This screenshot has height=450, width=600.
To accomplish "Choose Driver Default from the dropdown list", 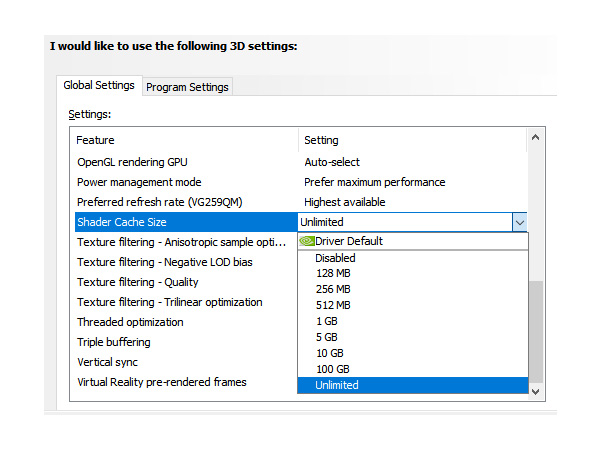I will click(349, 241).
